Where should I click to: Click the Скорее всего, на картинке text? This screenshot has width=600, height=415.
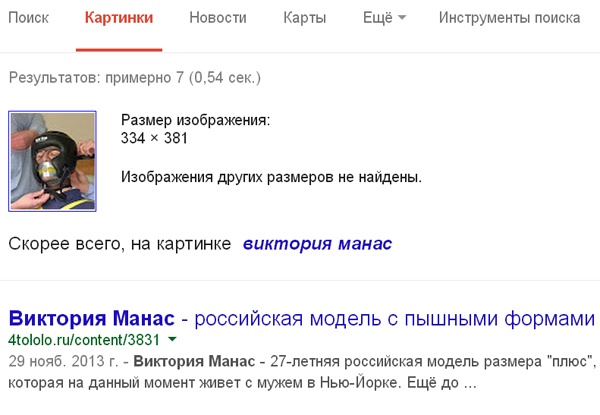pos(119,243)
